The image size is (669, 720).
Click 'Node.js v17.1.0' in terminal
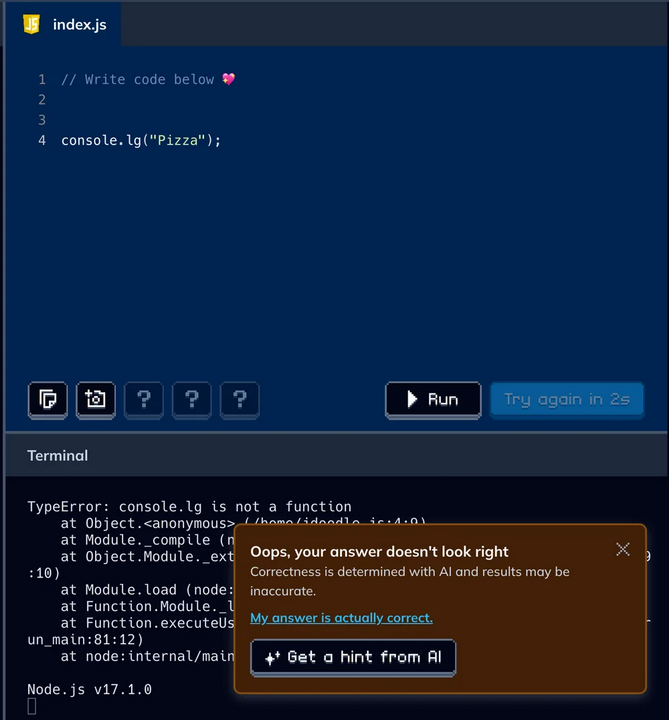click(90, 689)
